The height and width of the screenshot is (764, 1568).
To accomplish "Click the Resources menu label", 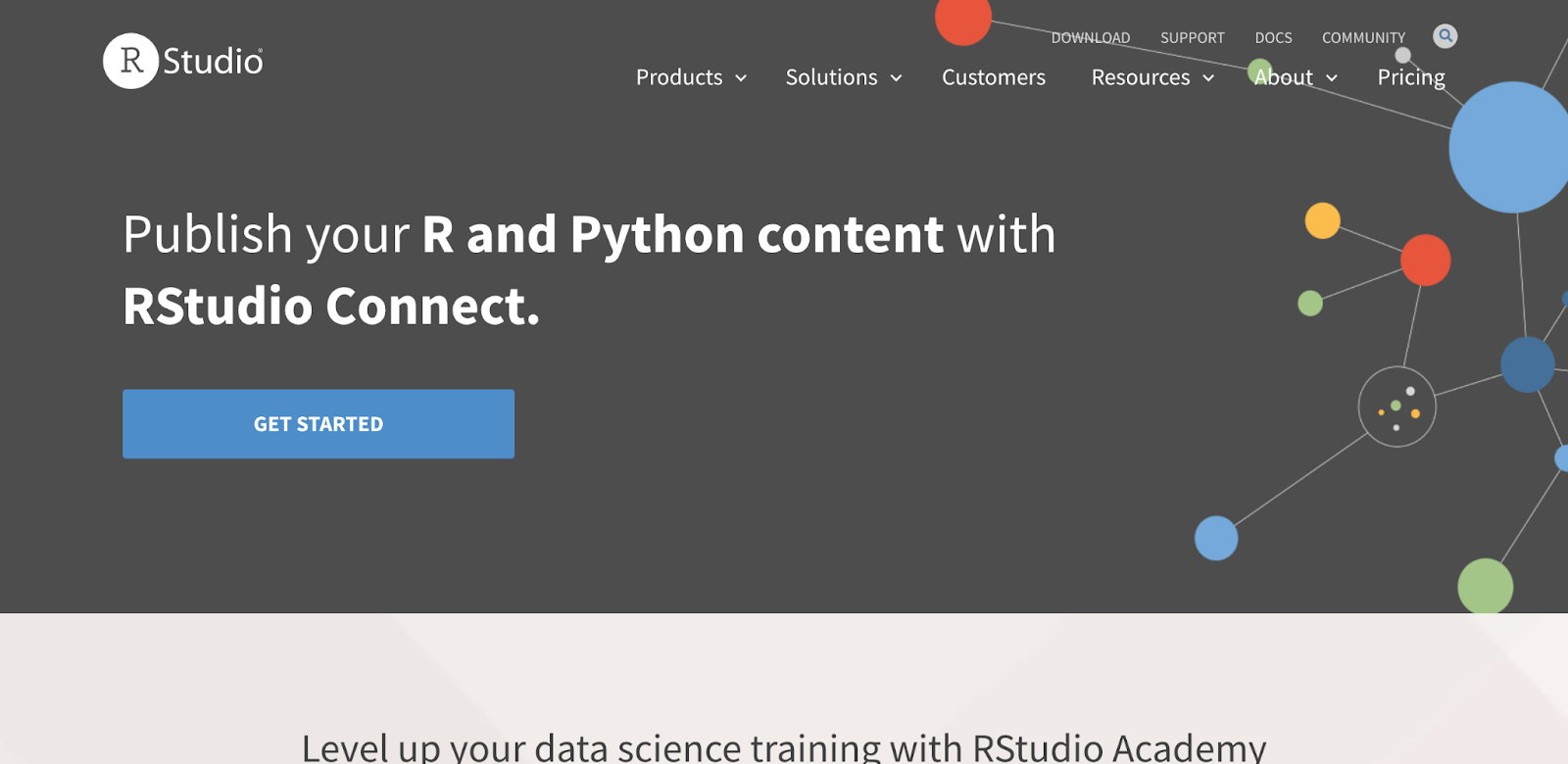I will (x=1140, y=77).
